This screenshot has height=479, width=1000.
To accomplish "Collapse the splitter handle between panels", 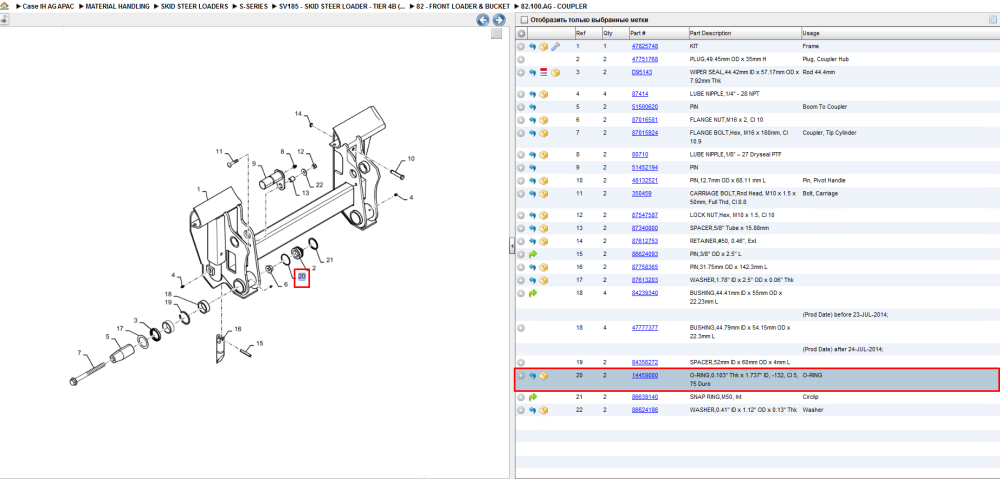I will tap(511, 246).
